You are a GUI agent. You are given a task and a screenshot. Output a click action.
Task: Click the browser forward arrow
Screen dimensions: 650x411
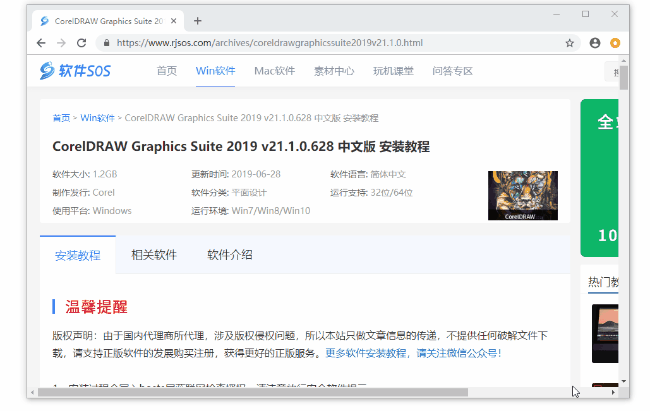61,43
